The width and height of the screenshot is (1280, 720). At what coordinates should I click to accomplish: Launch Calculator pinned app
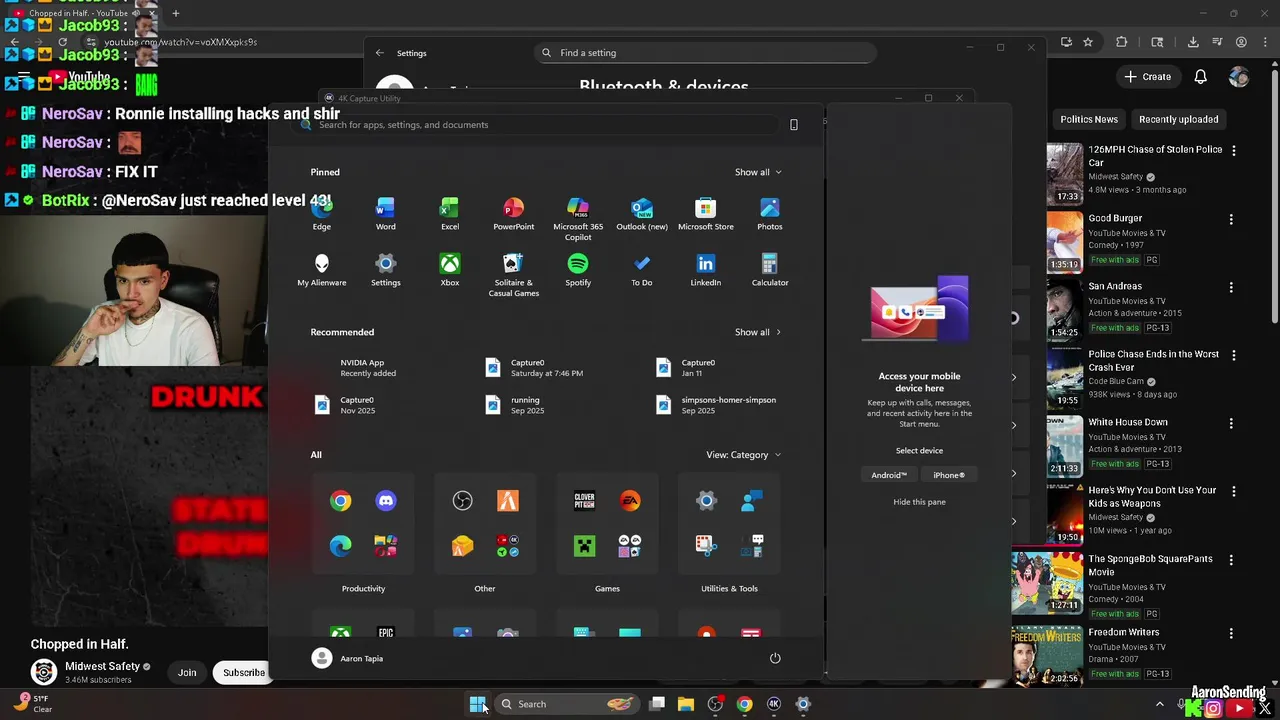point(770,270)
